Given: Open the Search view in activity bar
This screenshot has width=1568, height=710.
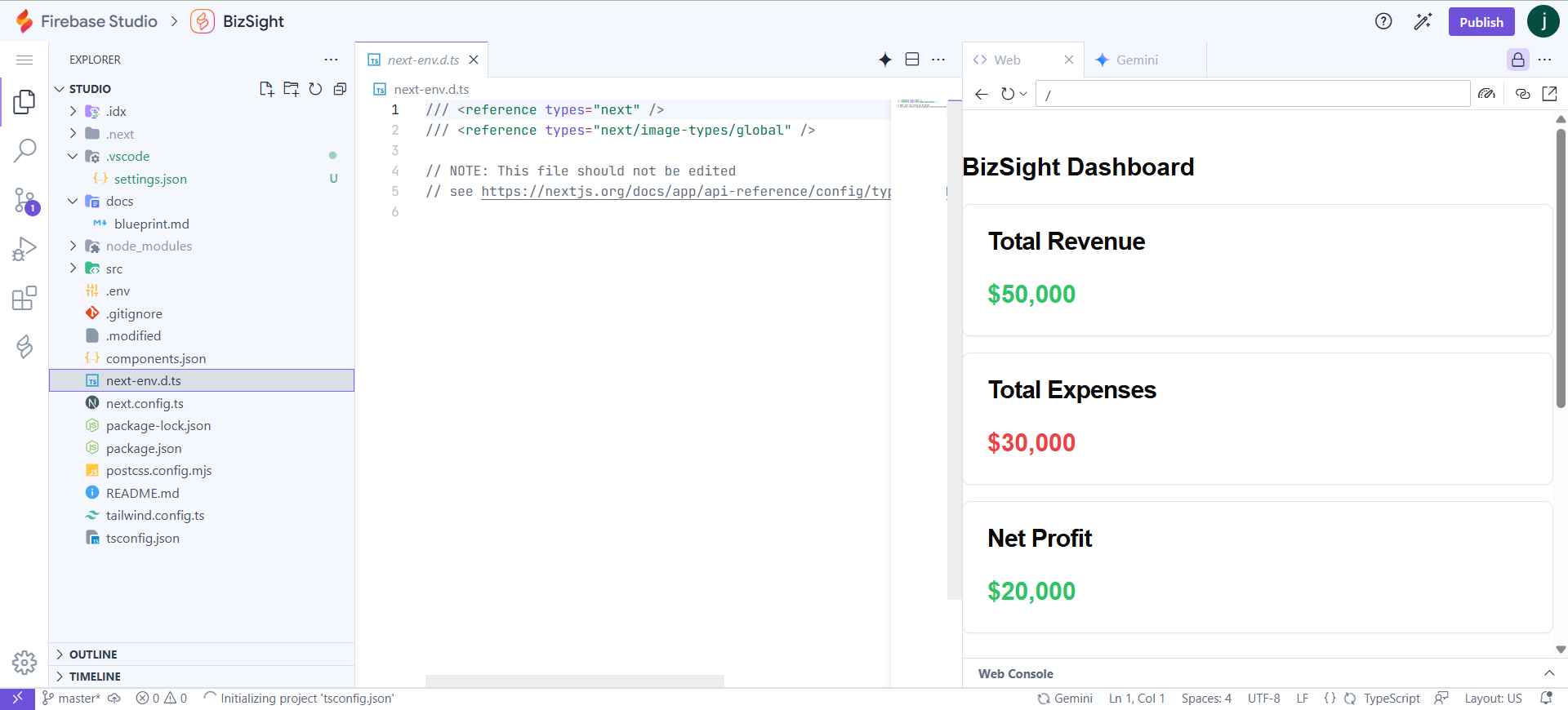Looking at the screenshot, I should pyautogui.click(x=24, y=150).
